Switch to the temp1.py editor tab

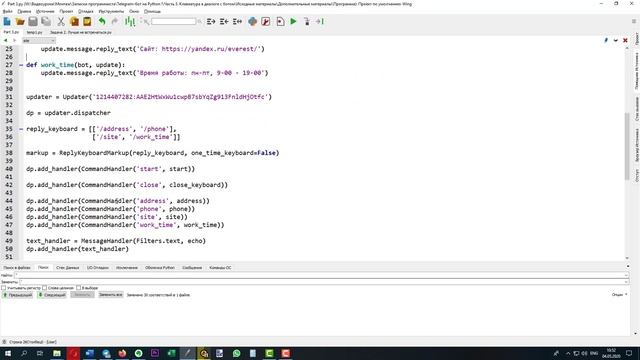coord(34,32)
